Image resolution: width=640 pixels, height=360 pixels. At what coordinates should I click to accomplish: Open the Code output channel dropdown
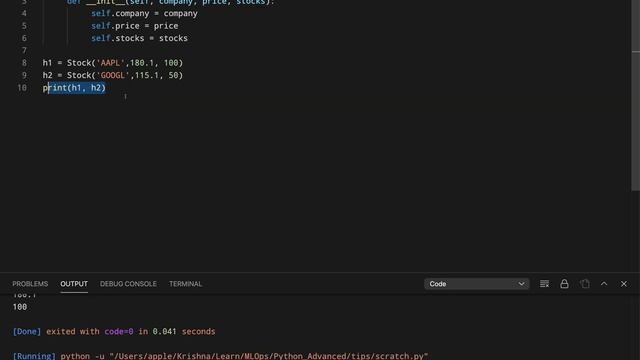click(x=476, y=284)
